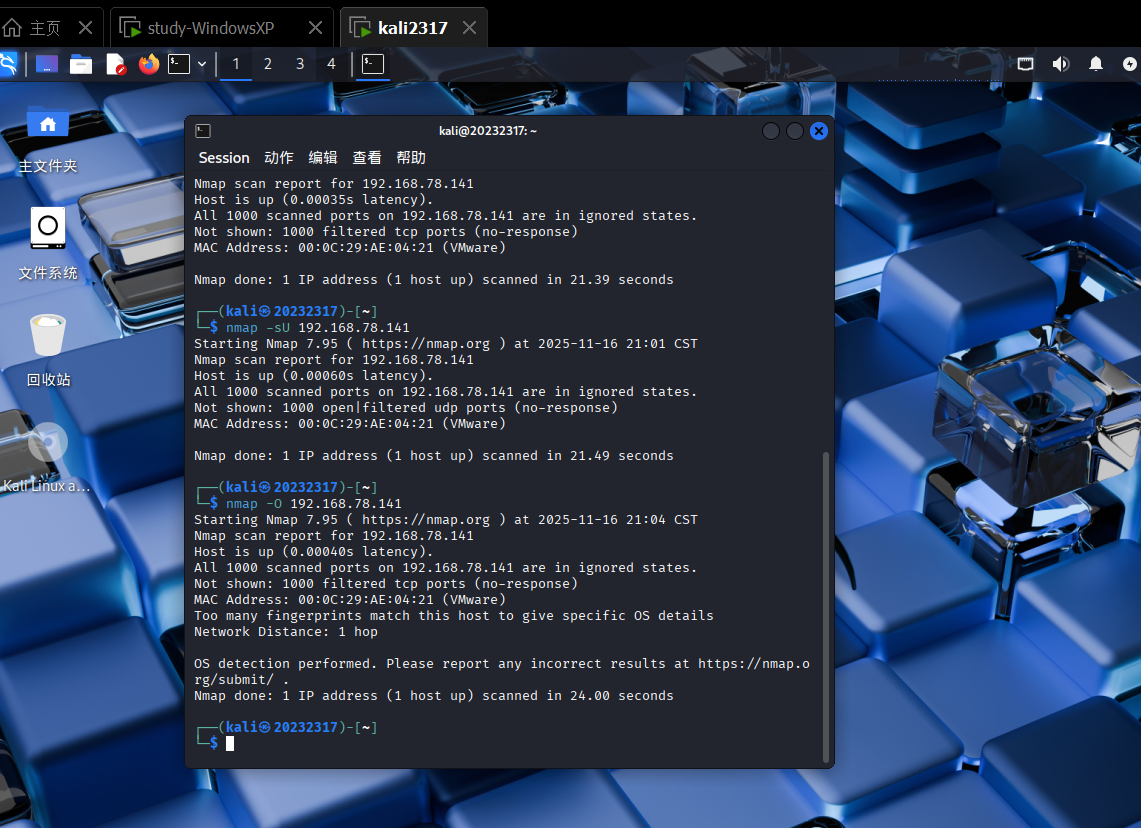
Task: Open the 编辑 menu in terminal
Action: [x=322, y=158]
